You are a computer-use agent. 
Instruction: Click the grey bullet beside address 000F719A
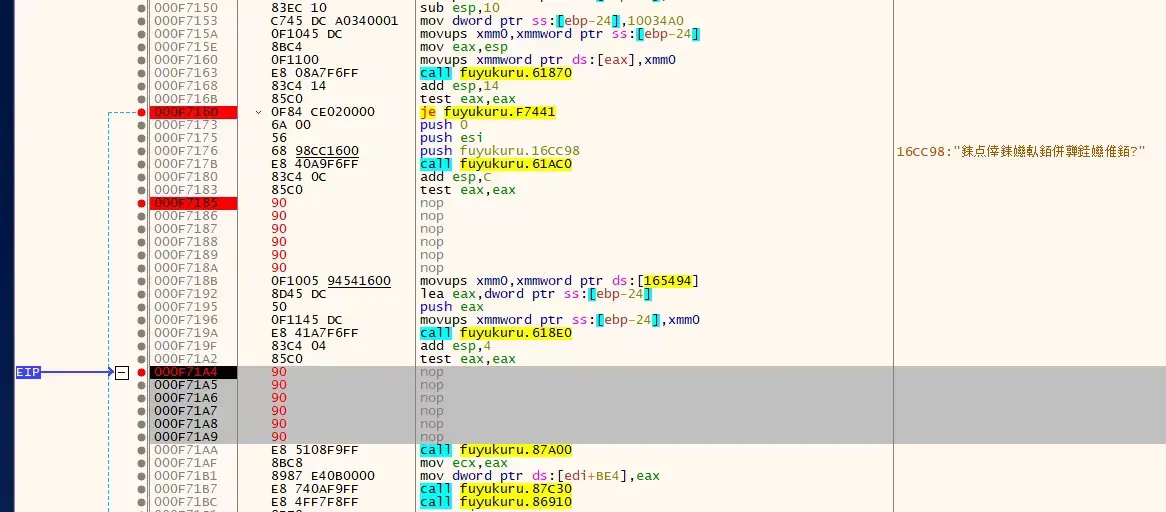coord(141,333)
